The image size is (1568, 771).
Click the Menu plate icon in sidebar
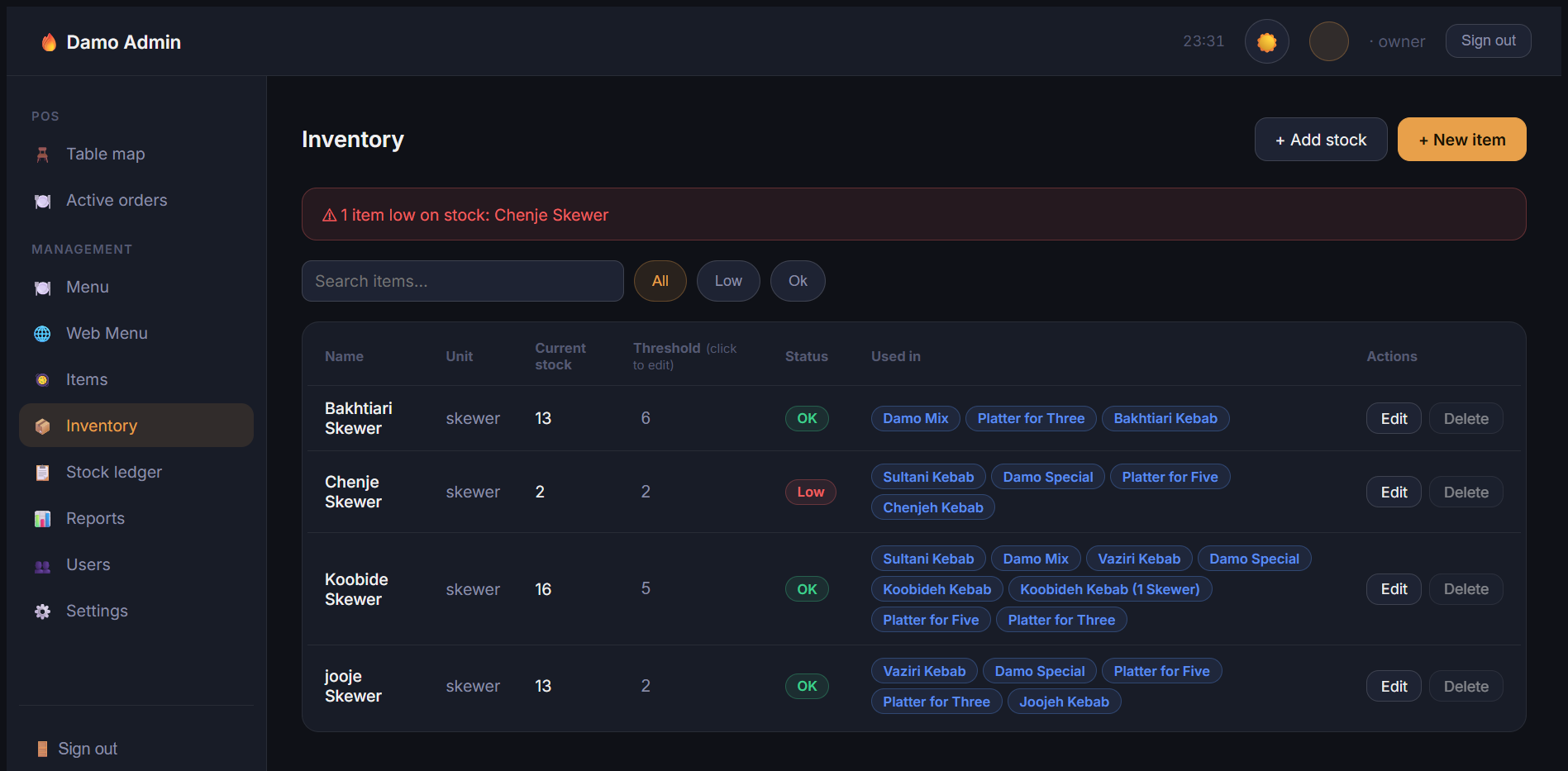click(x=42, y=288)
